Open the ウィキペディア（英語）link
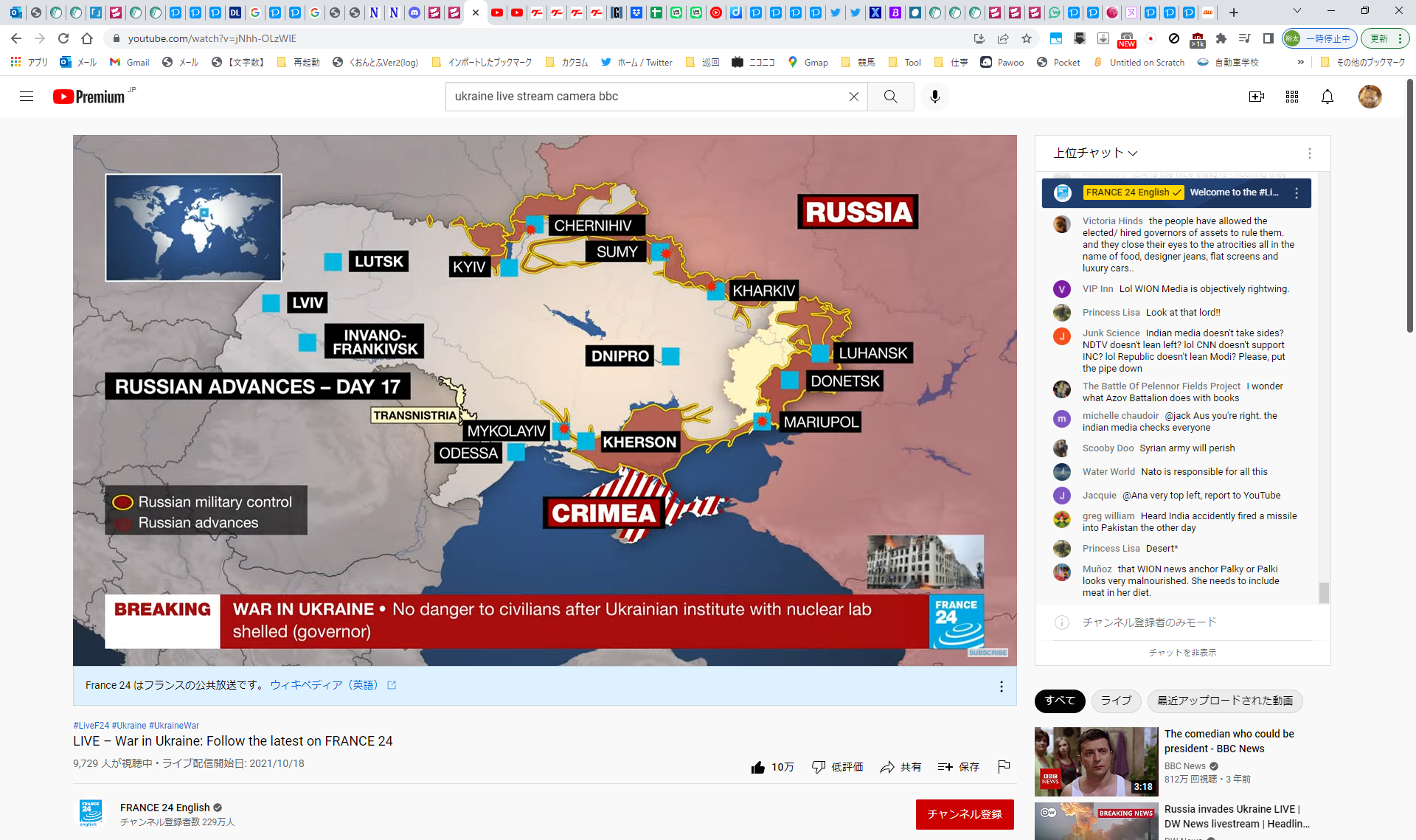 coord(324,685)
